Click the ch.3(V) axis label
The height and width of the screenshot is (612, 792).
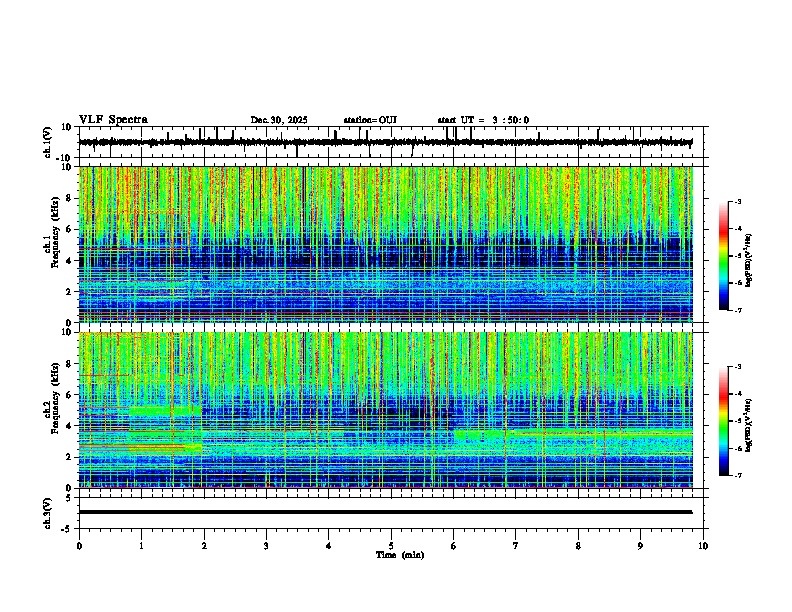click(x=48, y=514)
